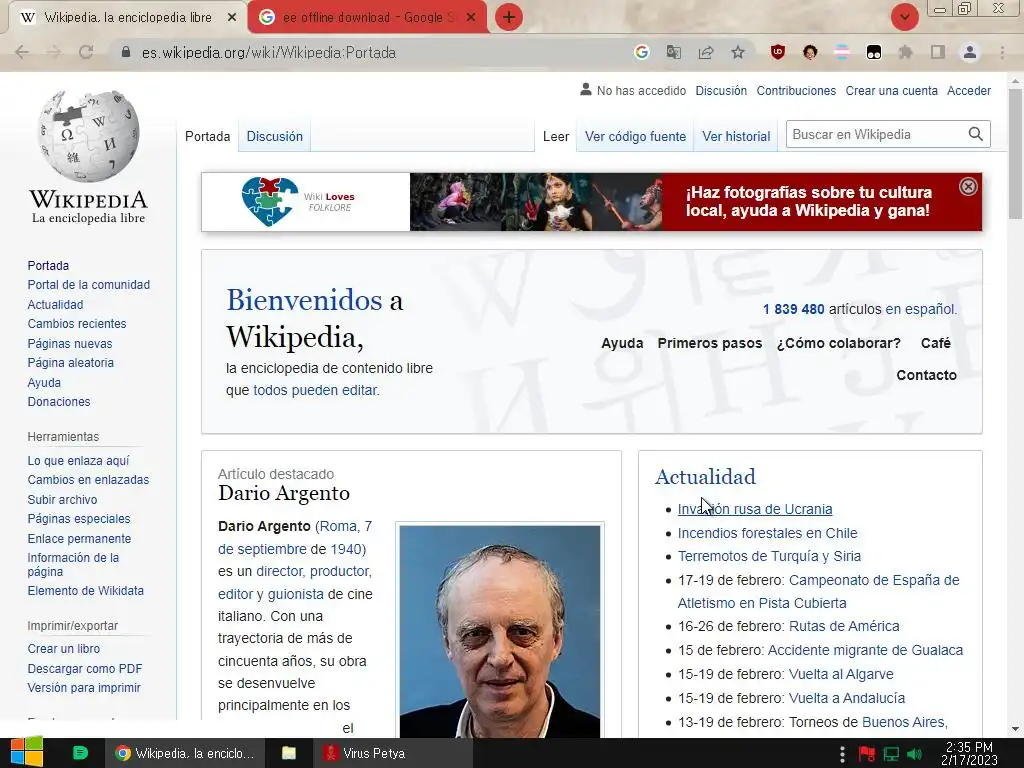1024x768 pixels.
Task: Click the Google icon in address bar
Action: pos(641,52)
